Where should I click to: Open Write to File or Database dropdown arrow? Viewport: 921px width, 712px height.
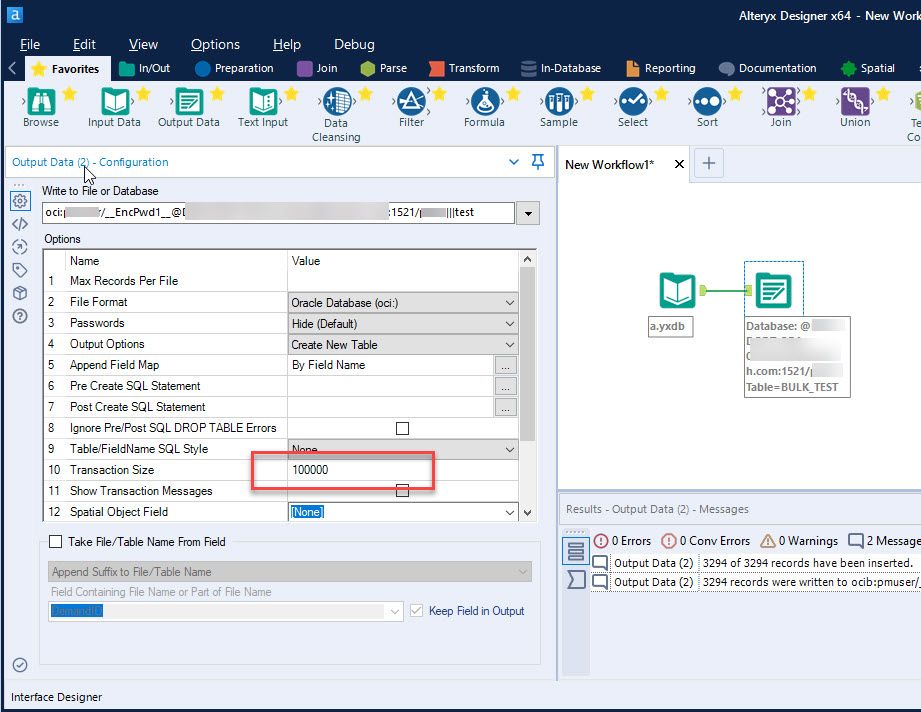[x=528, y=213]
